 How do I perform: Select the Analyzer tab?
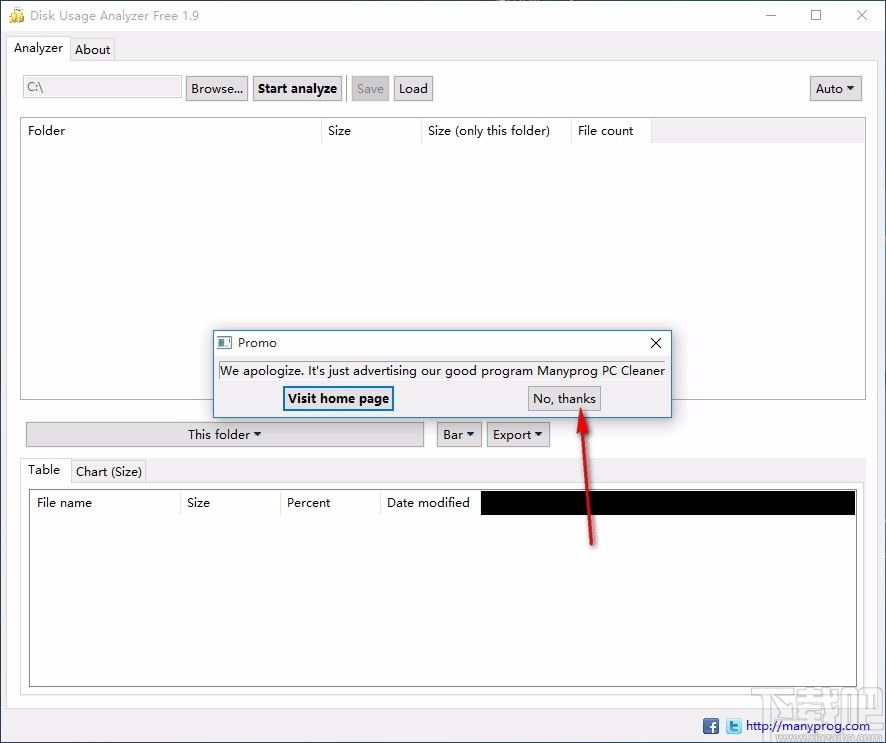(38, 48)
